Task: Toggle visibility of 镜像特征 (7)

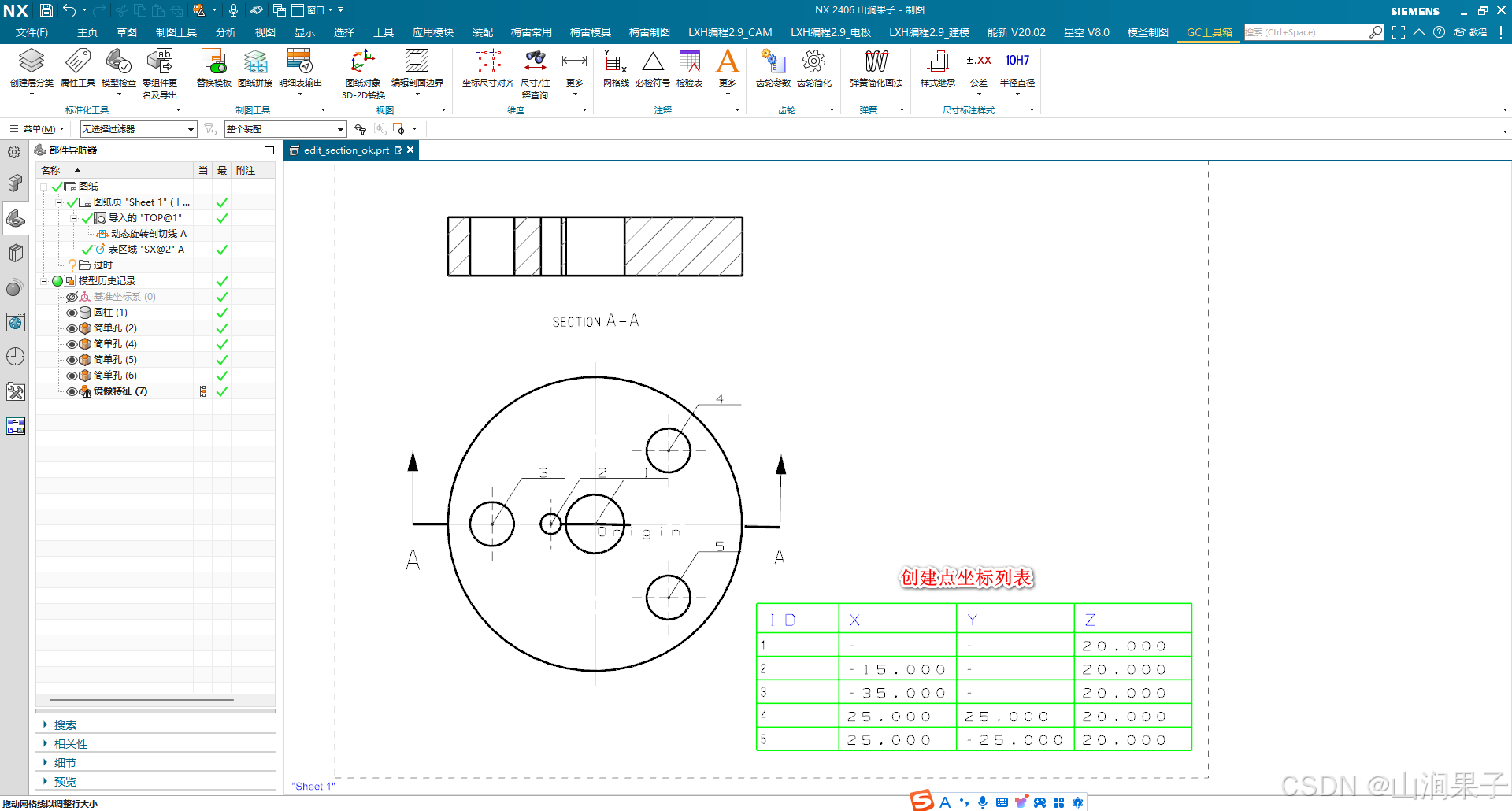Action: click(x=72, y=391)
